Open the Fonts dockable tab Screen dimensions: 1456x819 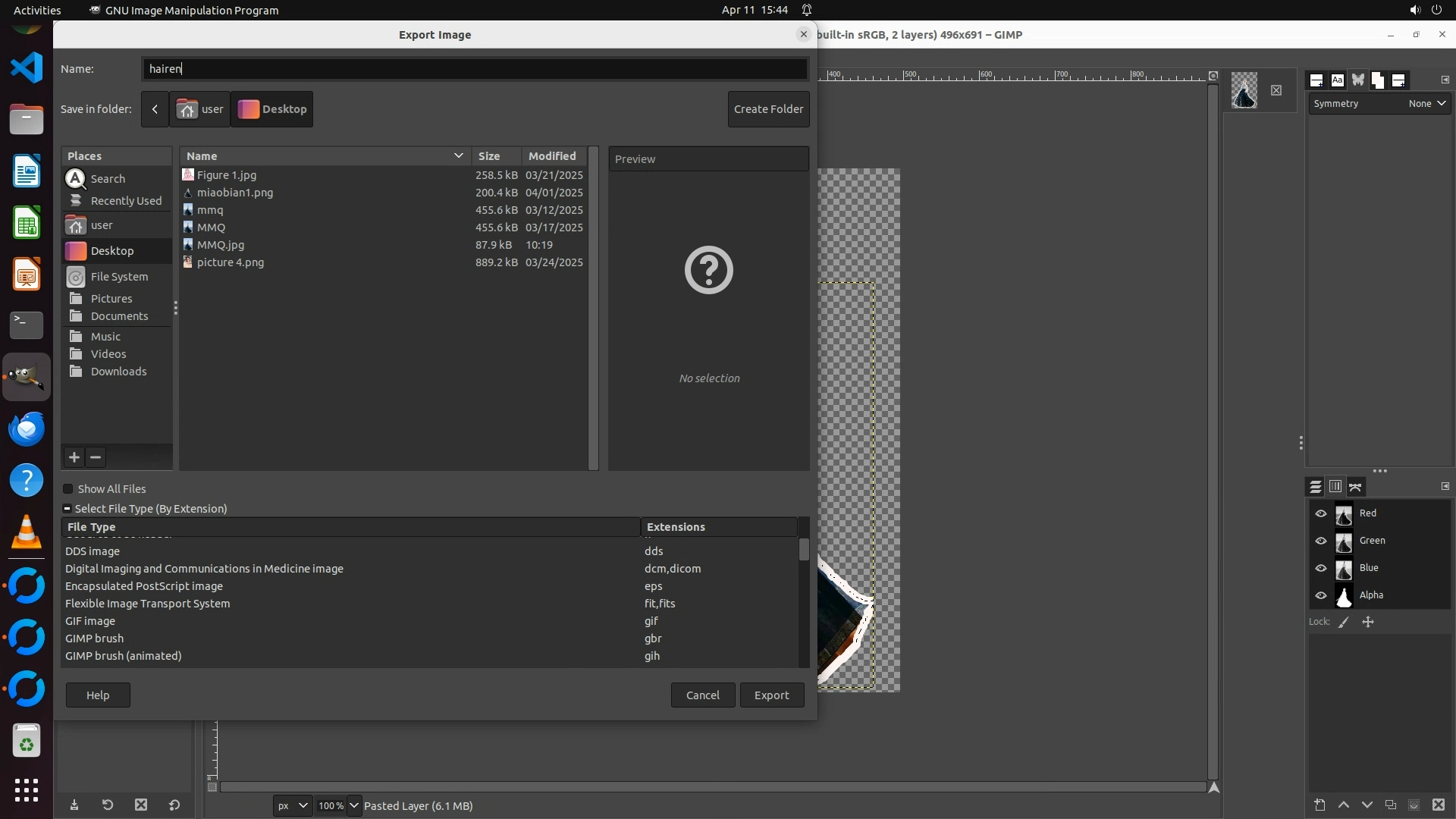[1337, 80]
